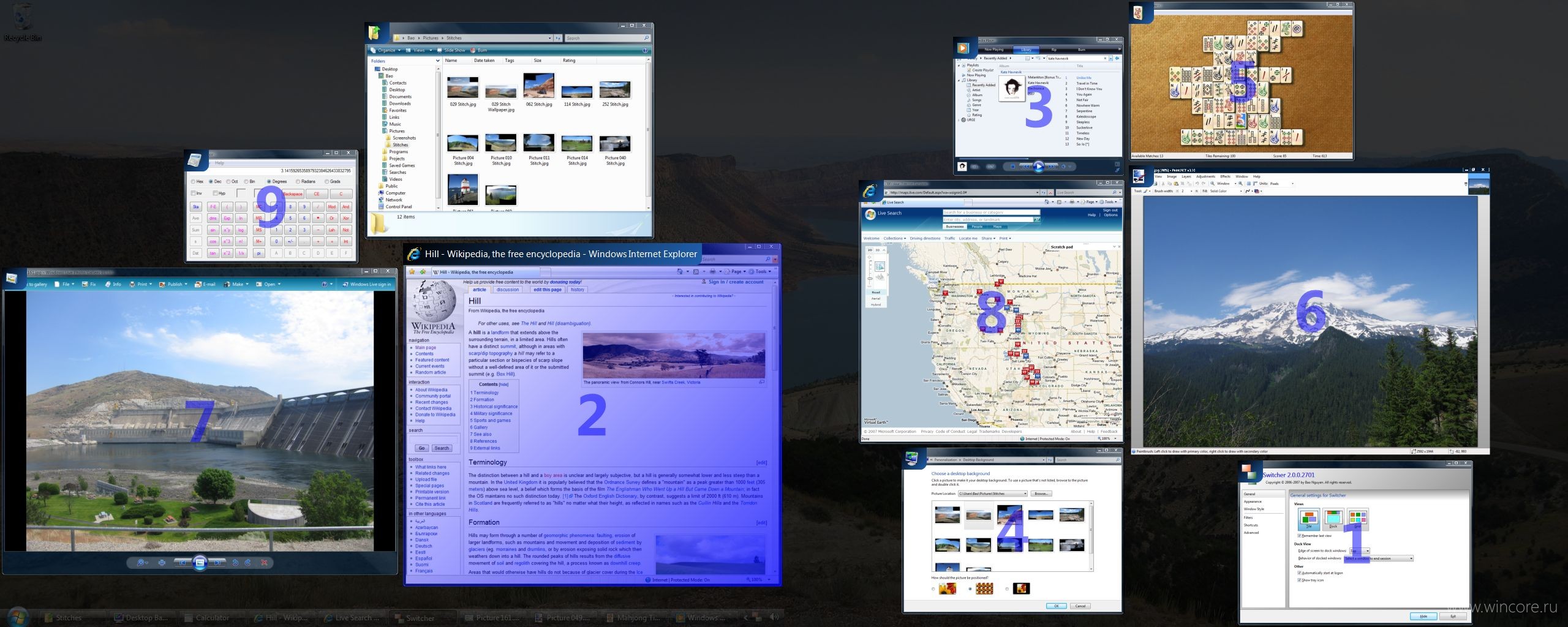This screenshot has width=1568, height=627.
Task: Click E-mail in Photo Gallery toolbar
Action: tap(205, 284)
